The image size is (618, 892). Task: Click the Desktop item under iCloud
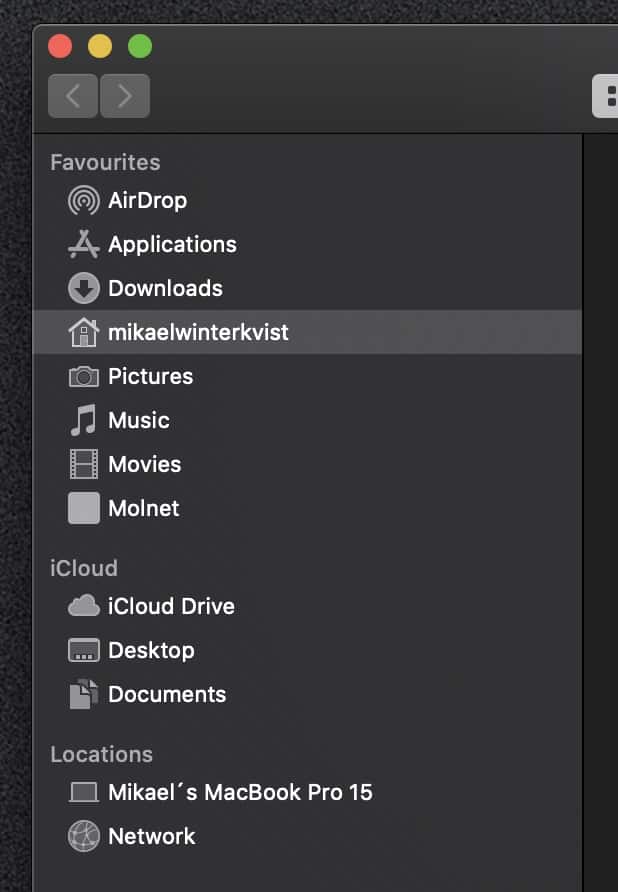pyautogui.click(x=307, y=650)
